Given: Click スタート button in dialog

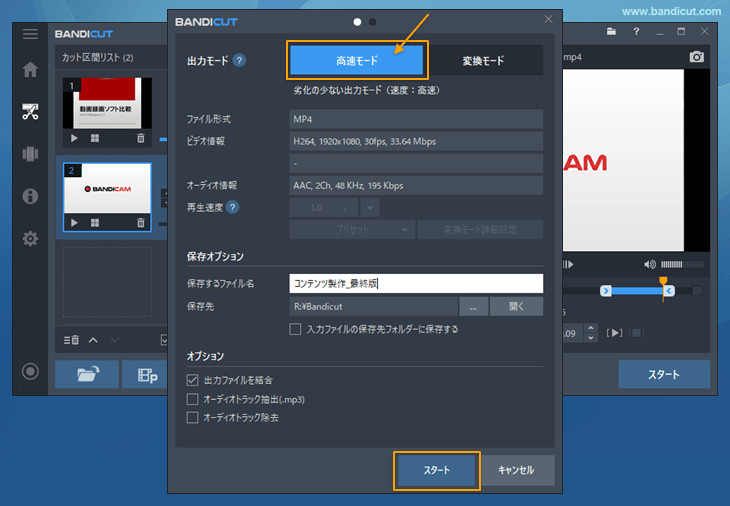Looking at the screenshot, I should [437, 470].
